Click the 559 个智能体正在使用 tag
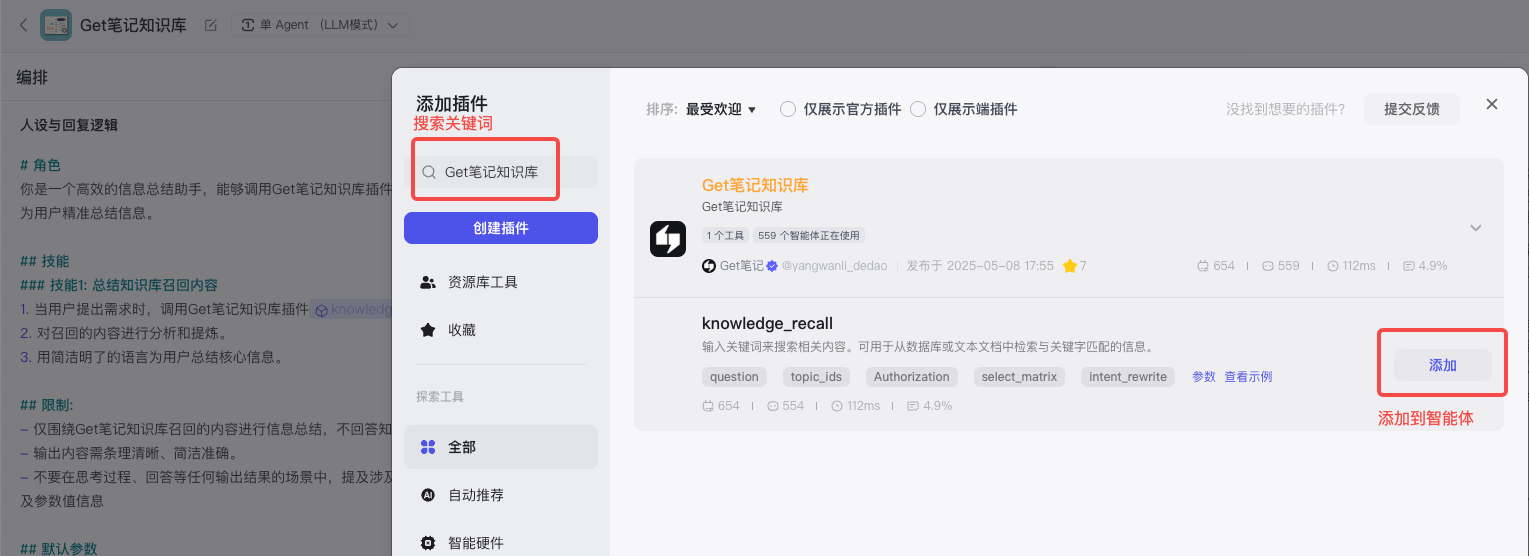 click(809, 236)
